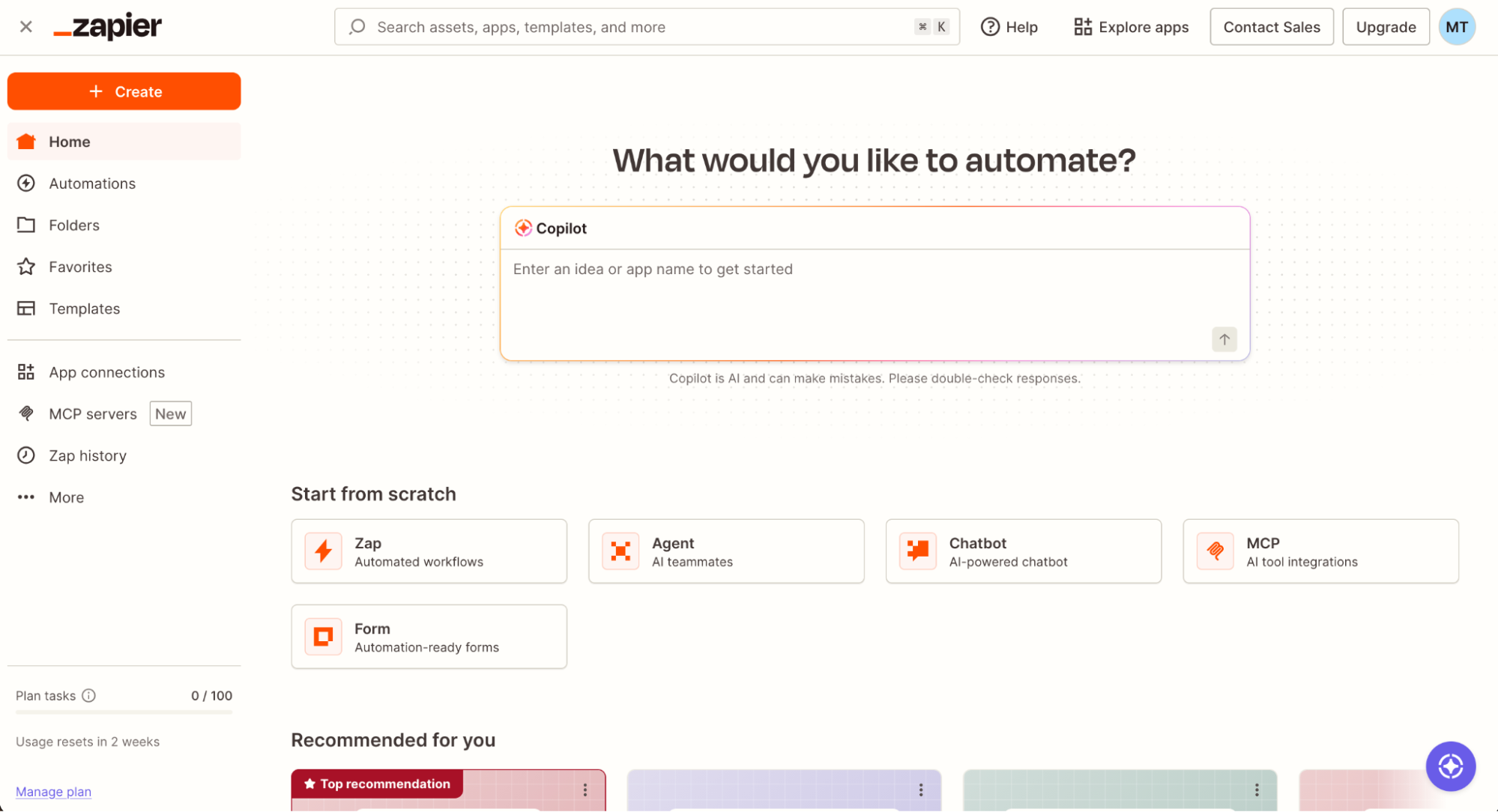This screenshot has width=1498, height=812.
Task: Click the Help question mark icon
Action: [990, 27]
